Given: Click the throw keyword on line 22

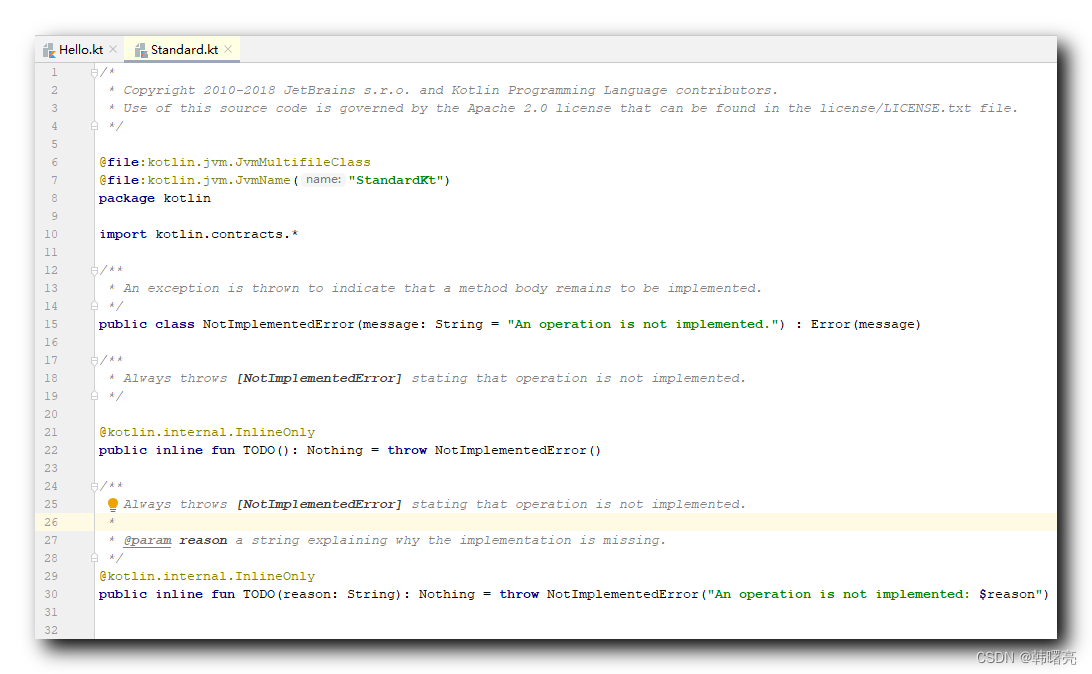Looking at the screenshot, I should [x=407, y=450].
